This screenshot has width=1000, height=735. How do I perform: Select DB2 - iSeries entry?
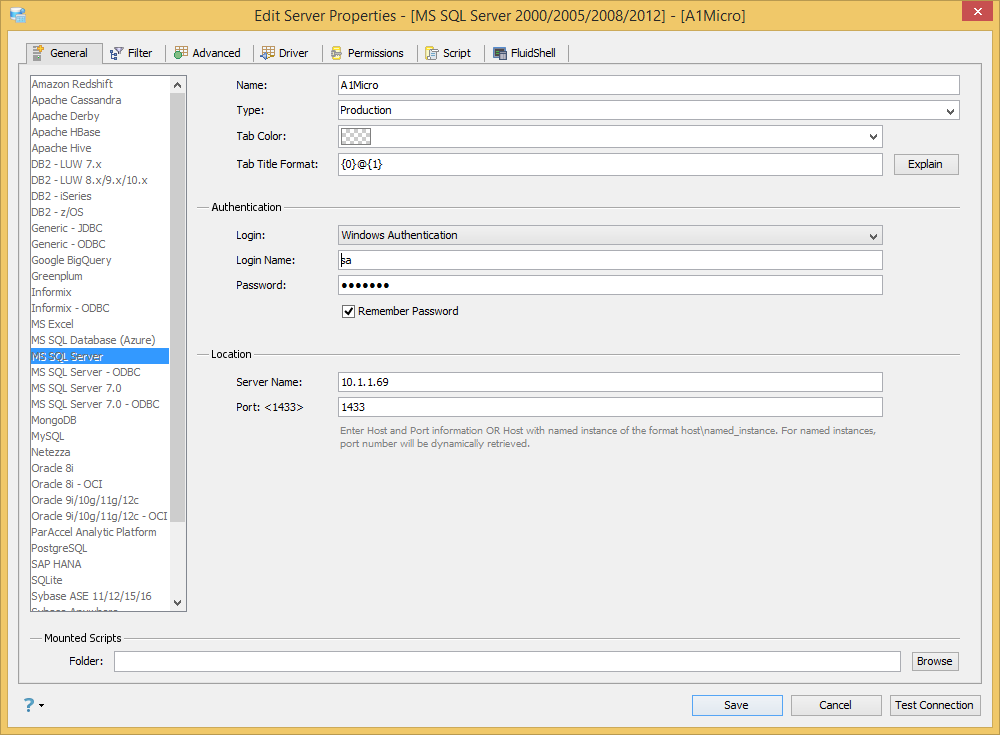click(x=61, y=196)
